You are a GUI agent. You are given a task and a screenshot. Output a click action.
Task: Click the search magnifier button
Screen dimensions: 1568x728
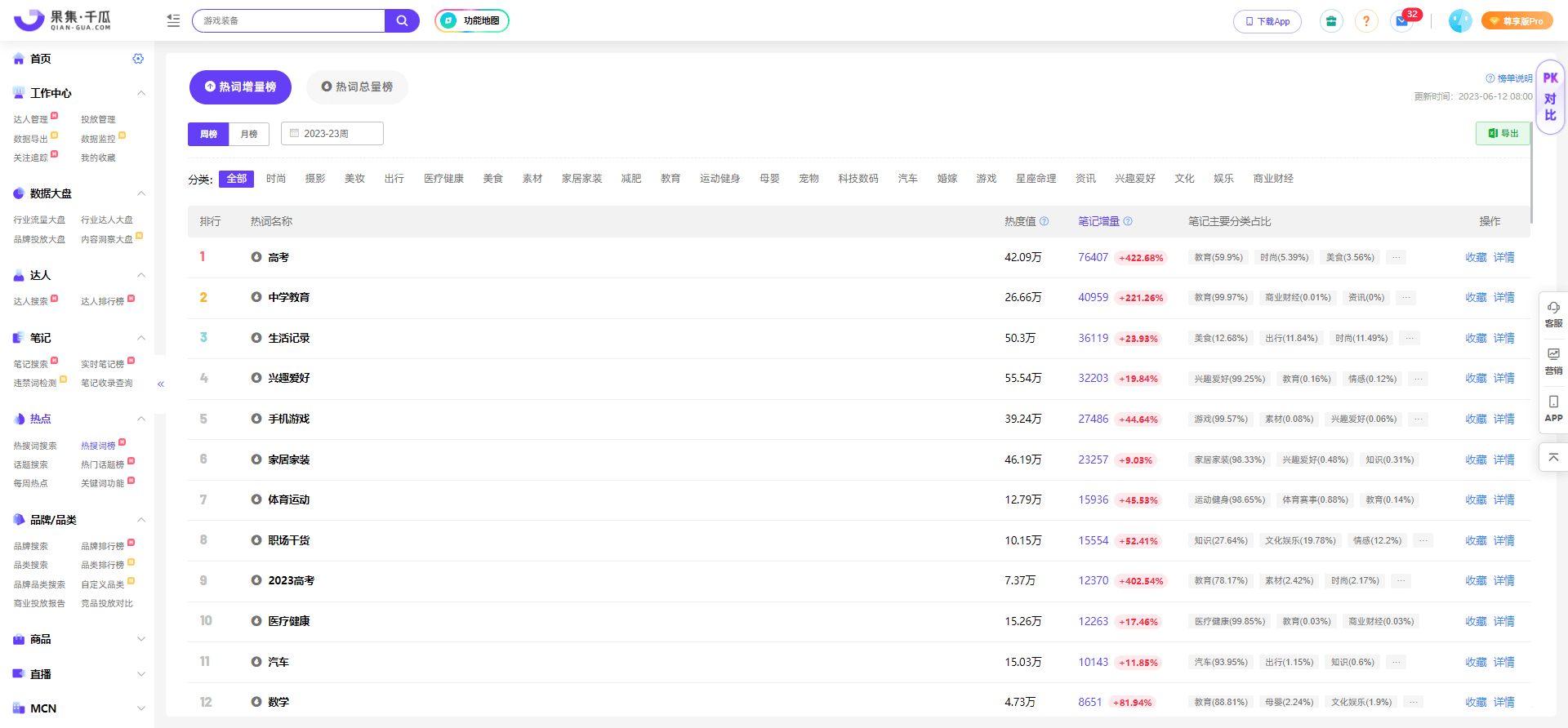coord(402,20)
